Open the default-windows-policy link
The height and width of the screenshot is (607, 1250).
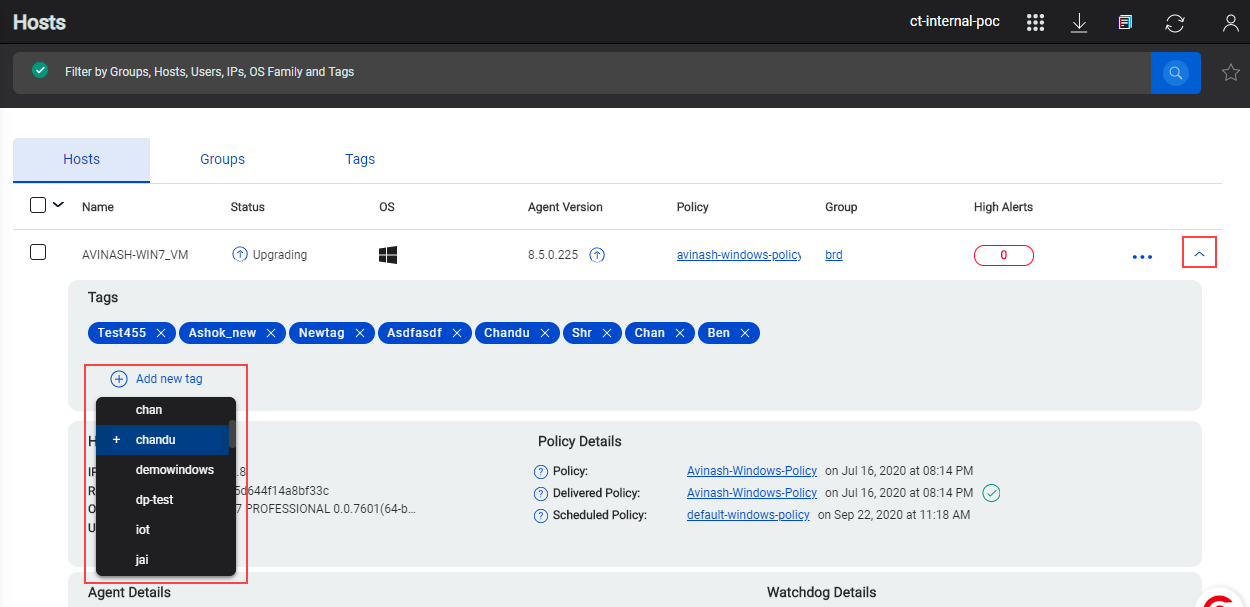point(748,515)
